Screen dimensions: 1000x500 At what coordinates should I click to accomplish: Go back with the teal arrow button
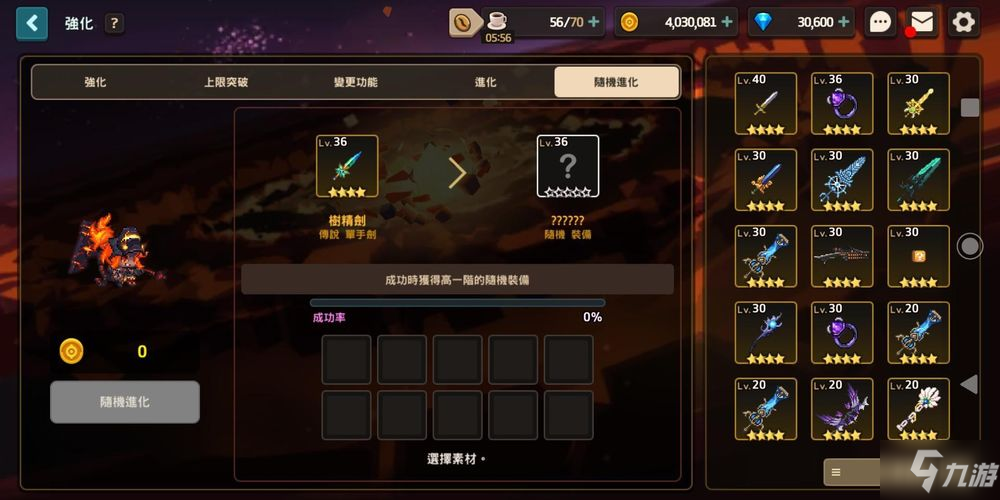pos(32,24)
